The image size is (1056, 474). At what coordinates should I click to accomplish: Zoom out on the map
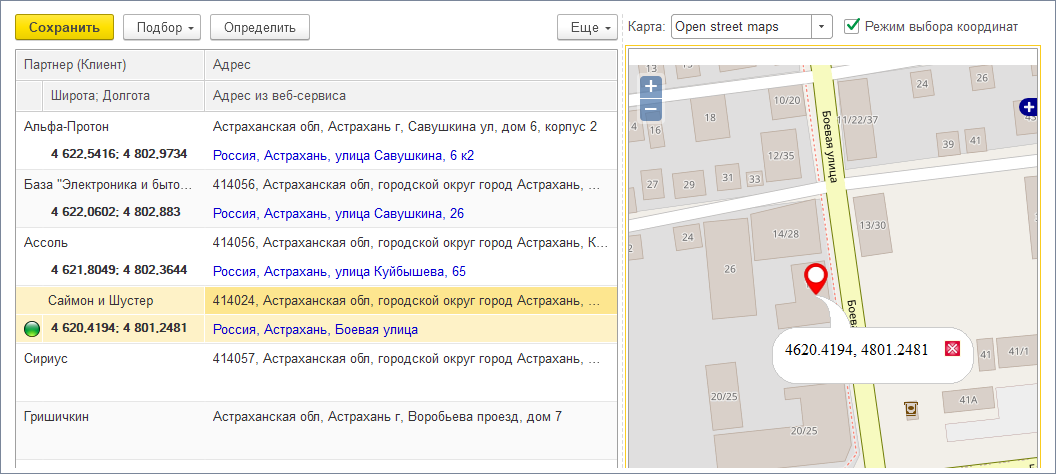[650, 109]
